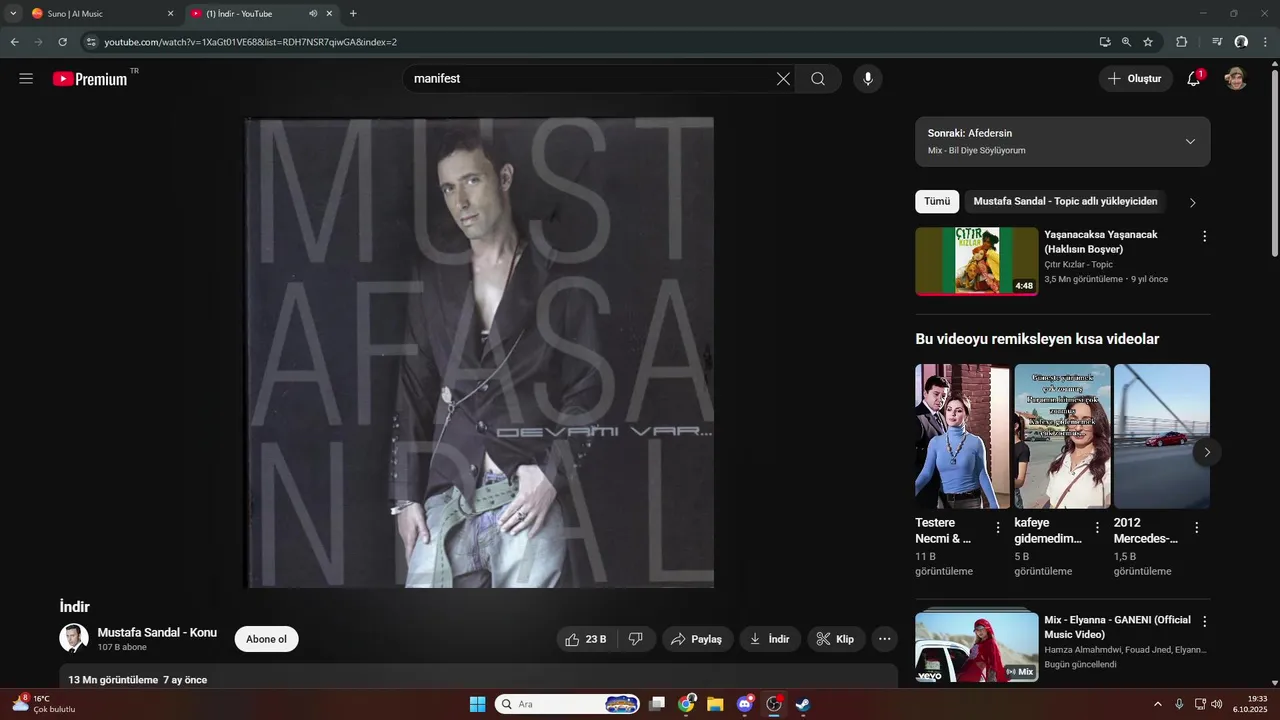Open more actions three-dot button below video
The image size is (1280, 720).
pos(884,639)
